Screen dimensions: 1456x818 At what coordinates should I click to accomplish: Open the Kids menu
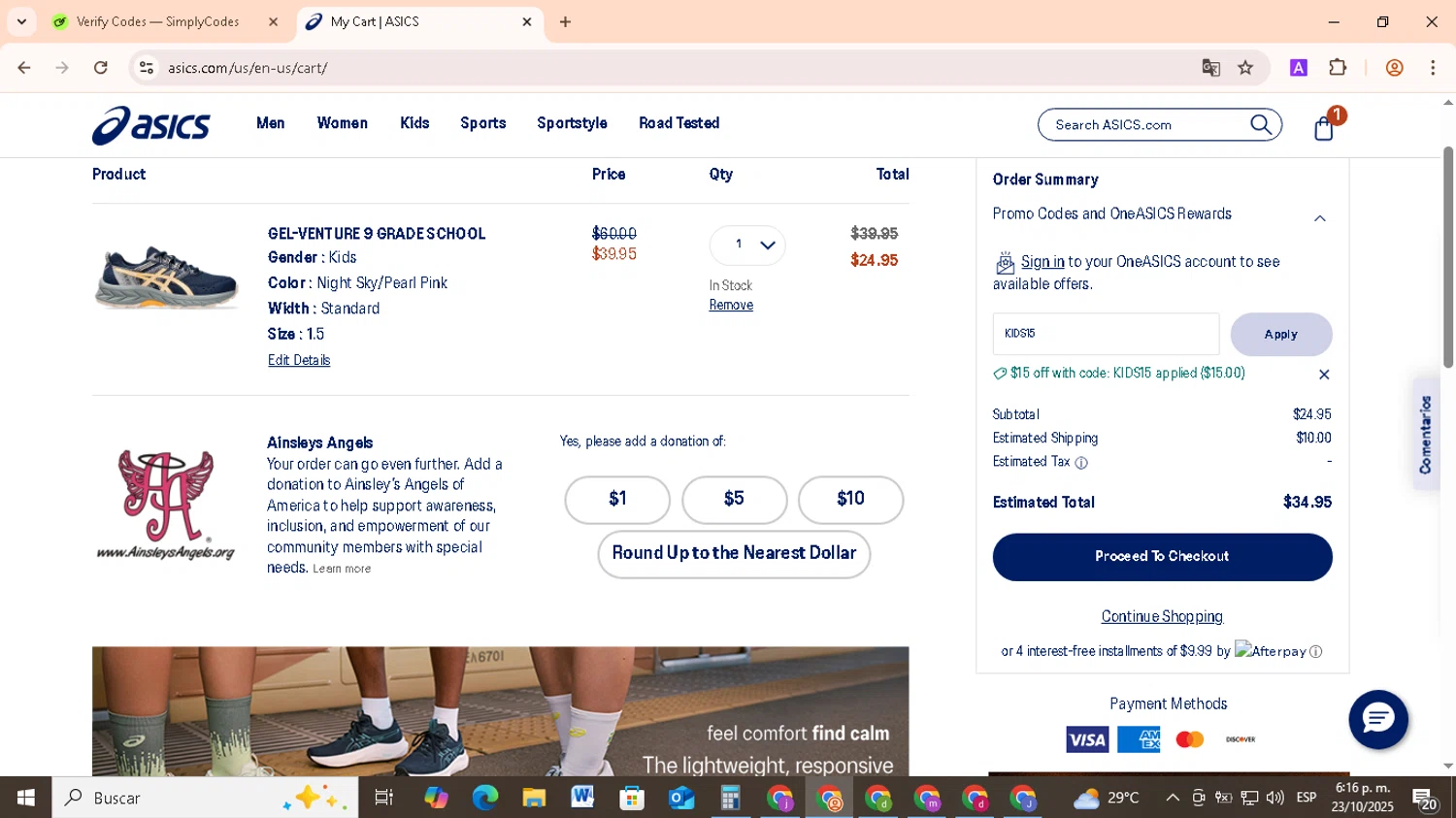click(414, 123)
